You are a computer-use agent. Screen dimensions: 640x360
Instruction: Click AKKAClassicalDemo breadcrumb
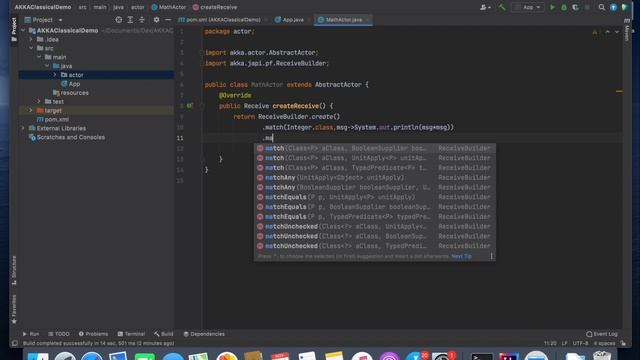43,7
